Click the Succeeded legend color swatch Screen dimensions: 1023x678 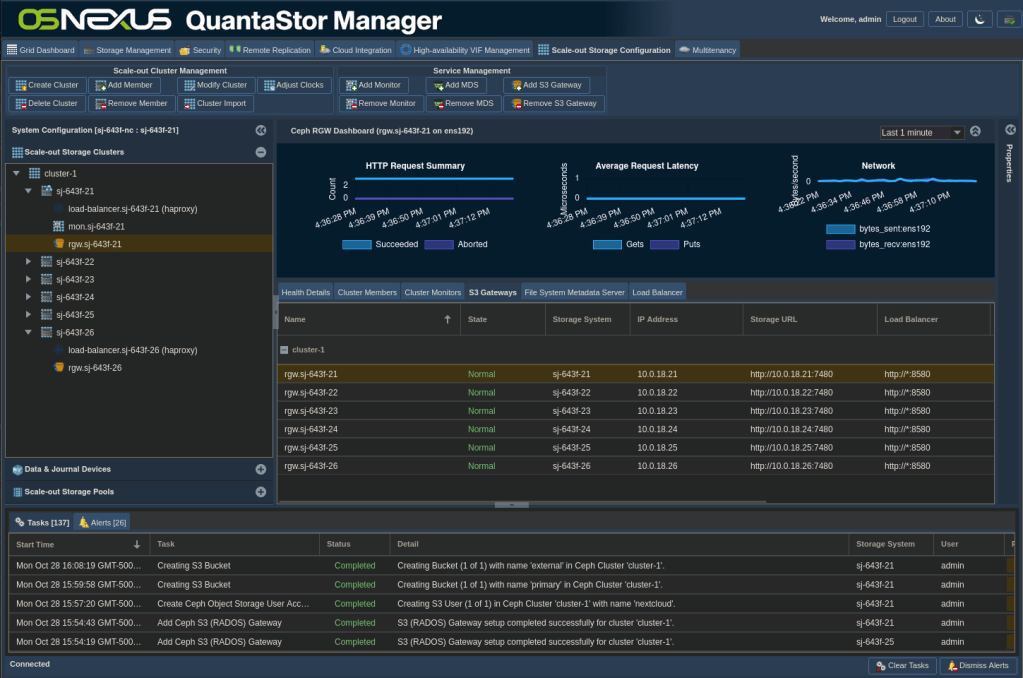click(x=356, y=244)
